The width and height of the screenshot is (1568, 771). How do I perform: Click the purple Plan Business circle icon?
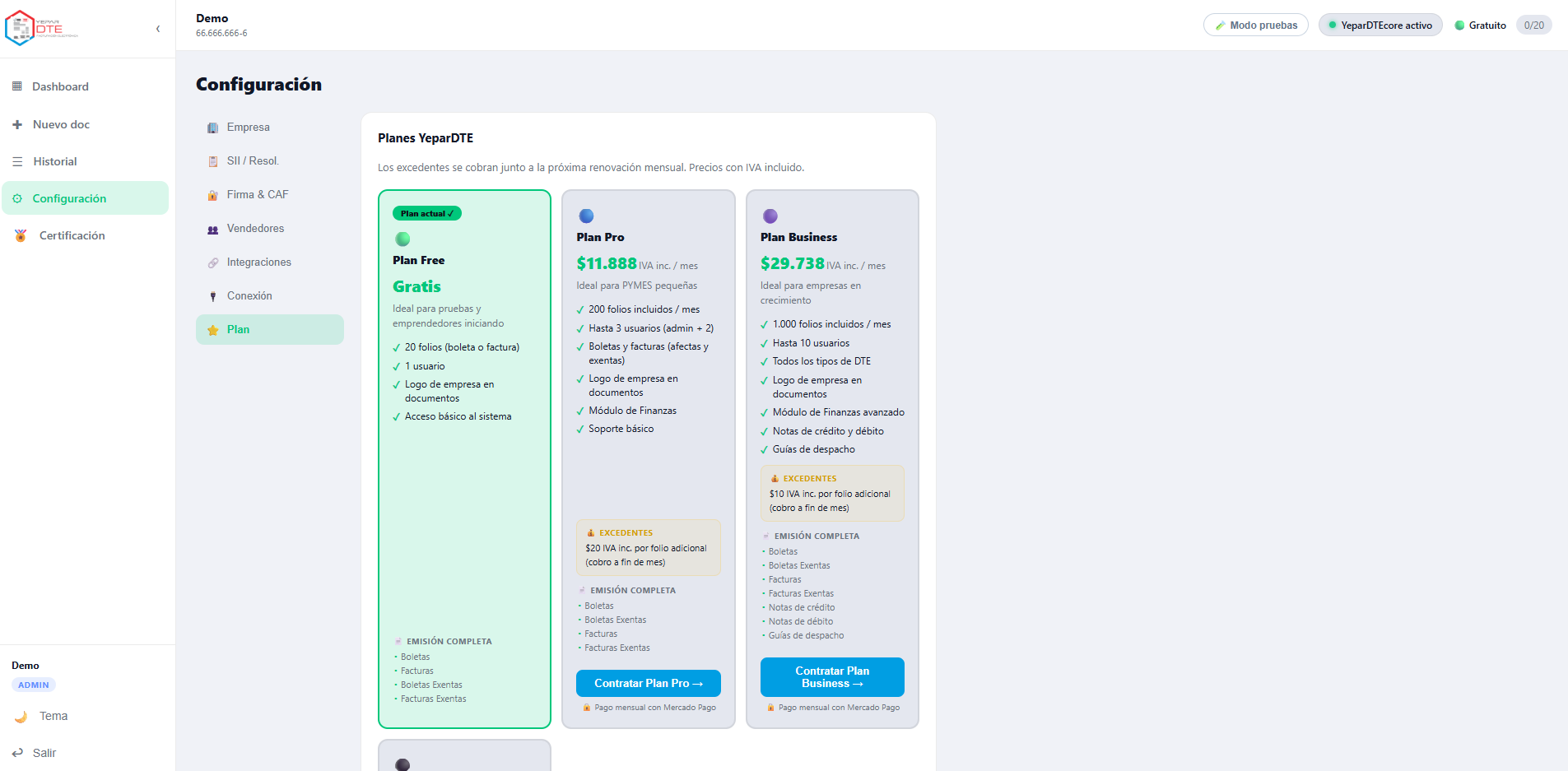pyautogui.click(x=770, y=216)
